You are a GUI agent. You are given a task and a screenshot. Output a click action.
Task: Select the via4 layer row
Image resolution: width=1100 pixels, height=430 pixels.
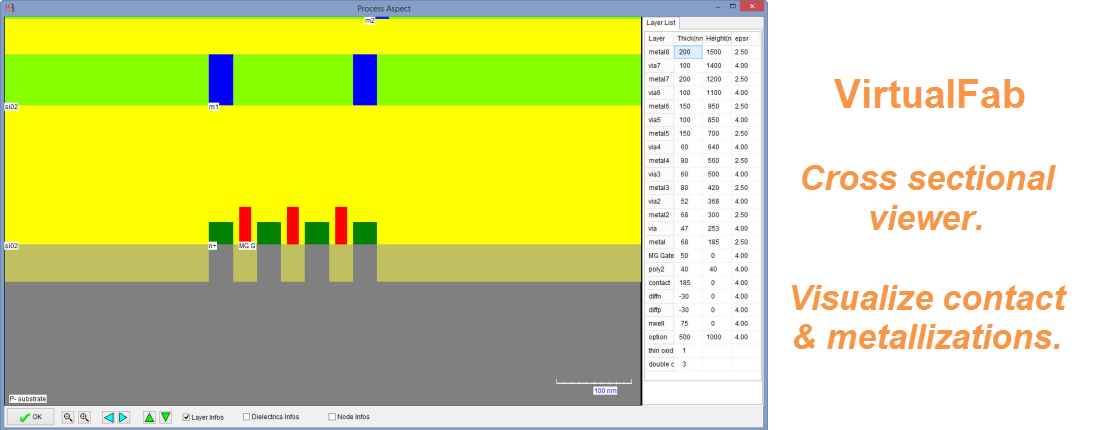pyautogui.click(x=703, y=147)
